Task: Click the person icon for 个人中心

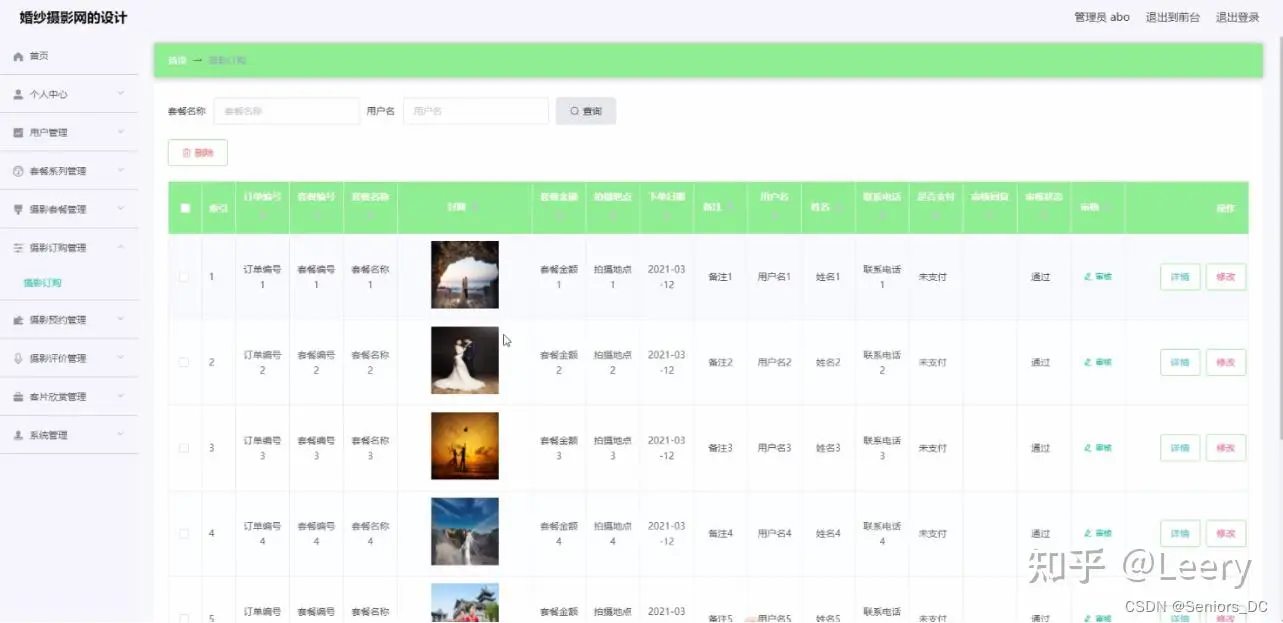Action: tap(18, 95)
